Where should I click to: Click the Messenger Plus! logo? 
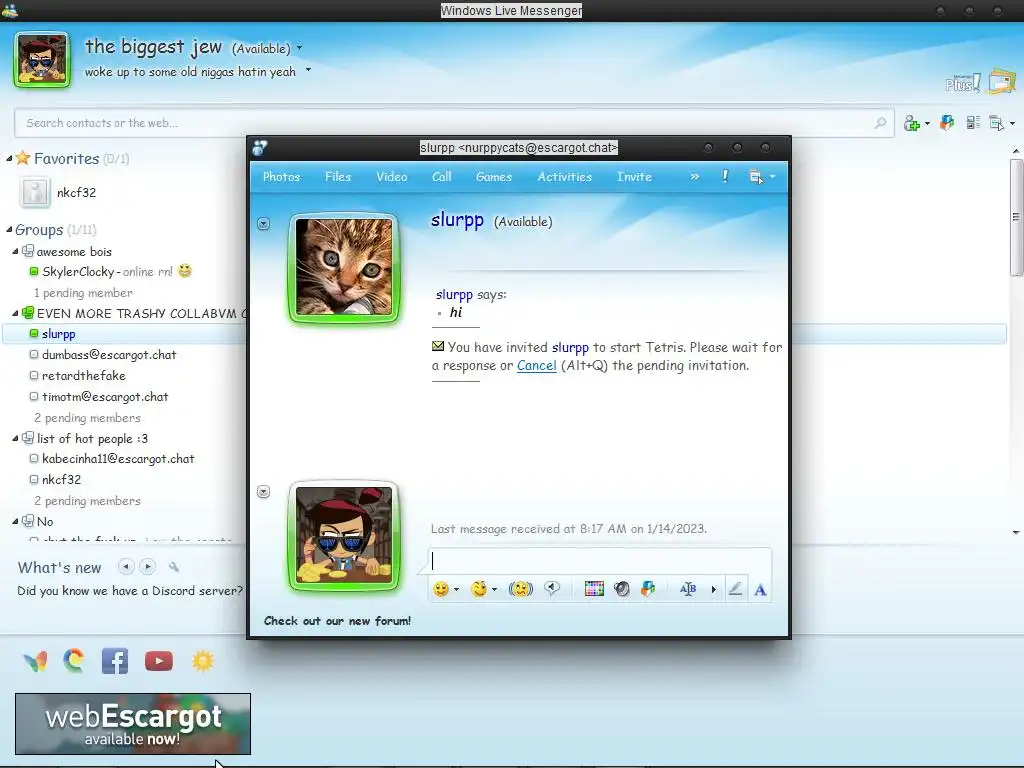coord(963,83)
